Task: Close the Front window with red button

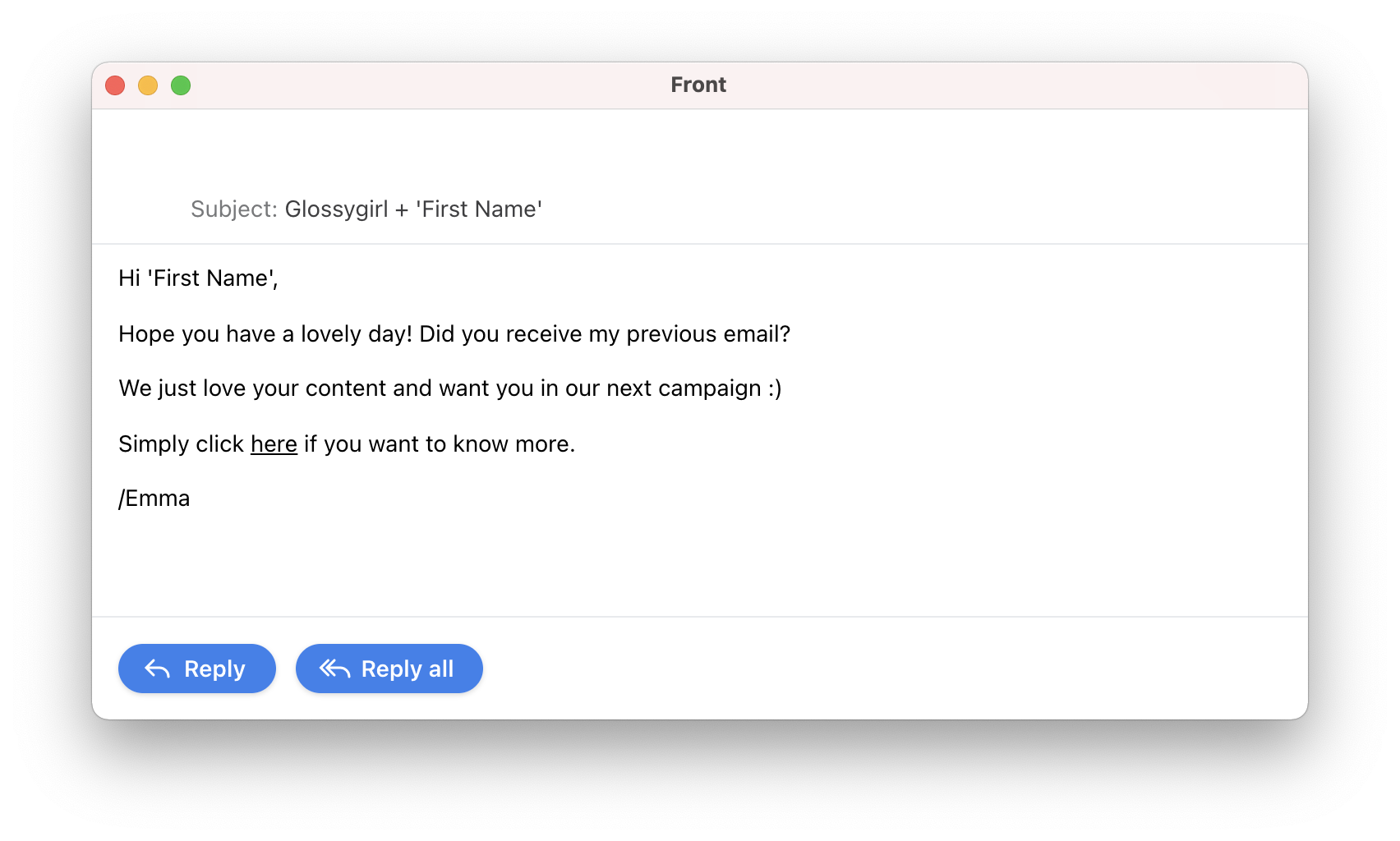Action: point(115,85)
